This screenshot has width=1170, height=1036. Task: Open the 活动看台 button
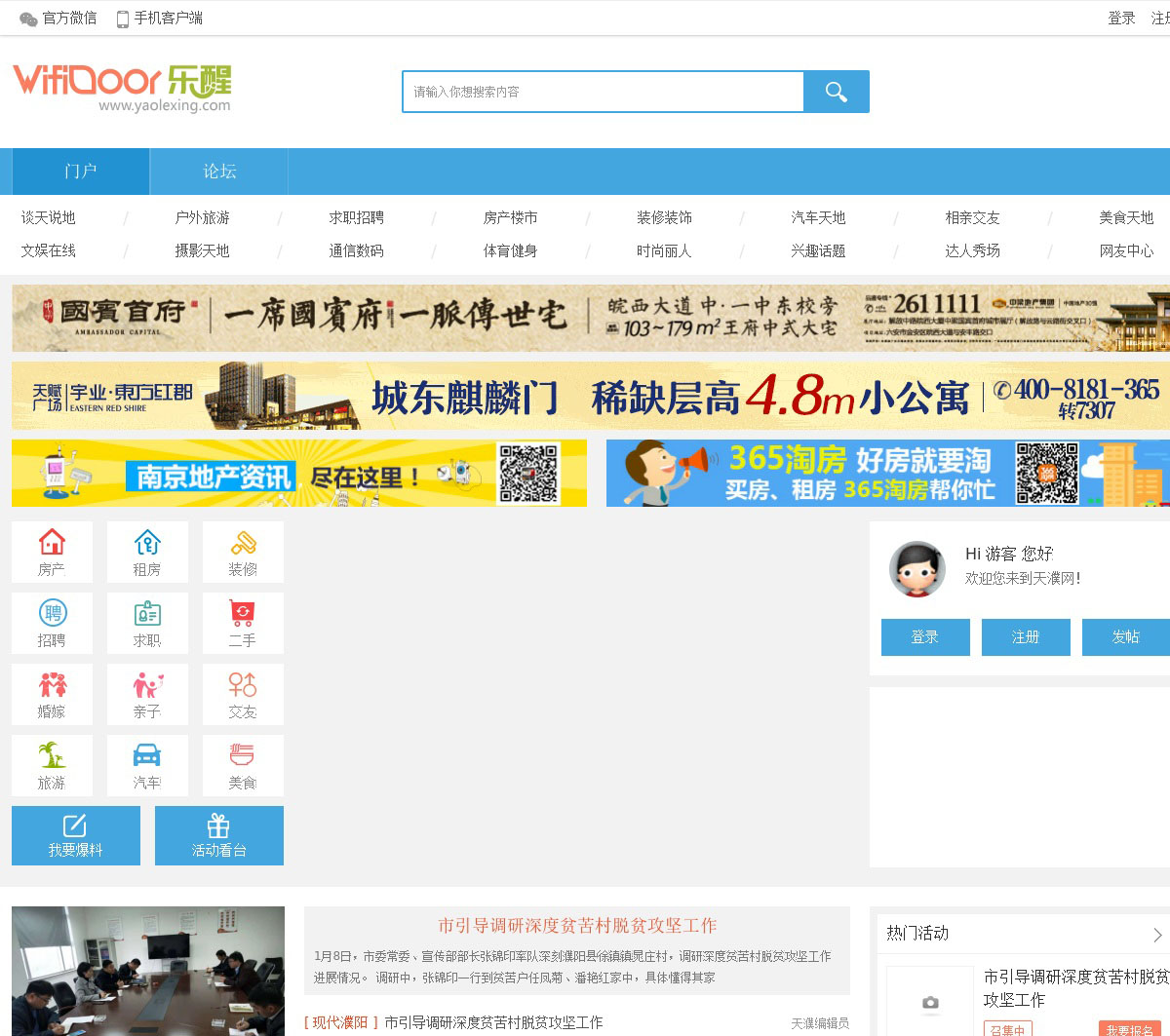pos(219,835)
